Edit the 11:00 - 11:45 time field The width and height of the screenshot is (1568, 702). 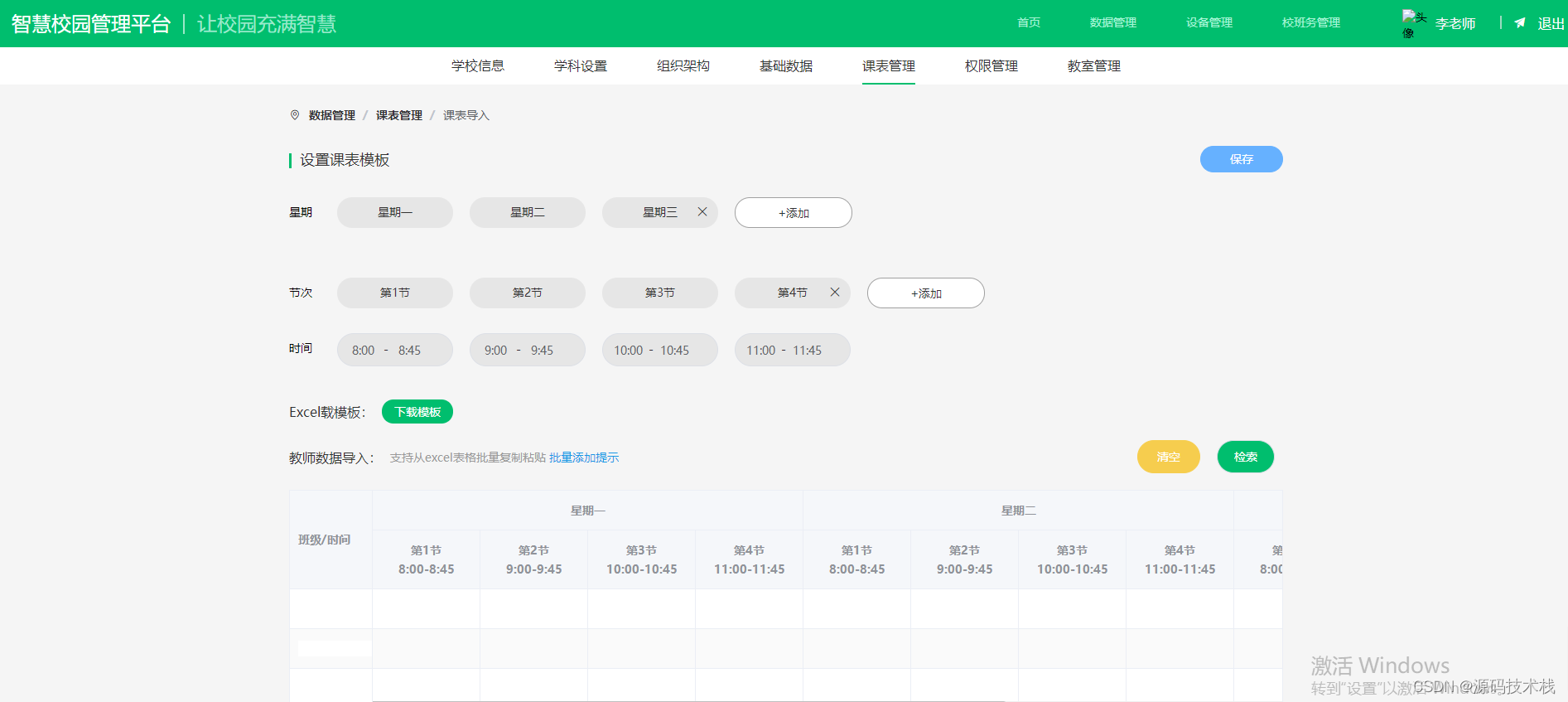click(793, 350)
